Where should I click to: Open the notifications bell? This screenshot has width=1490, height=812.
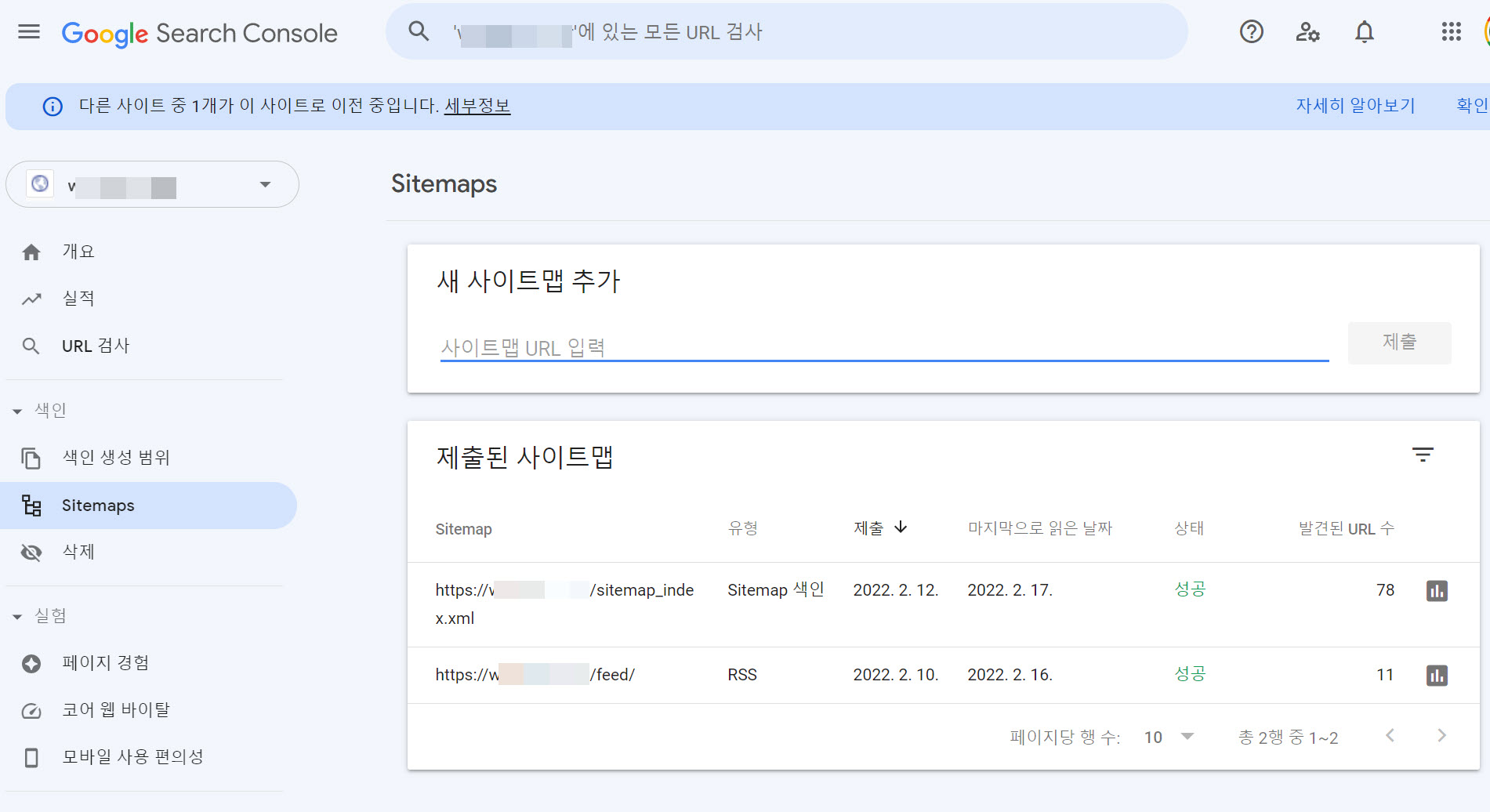point(1364,32)
